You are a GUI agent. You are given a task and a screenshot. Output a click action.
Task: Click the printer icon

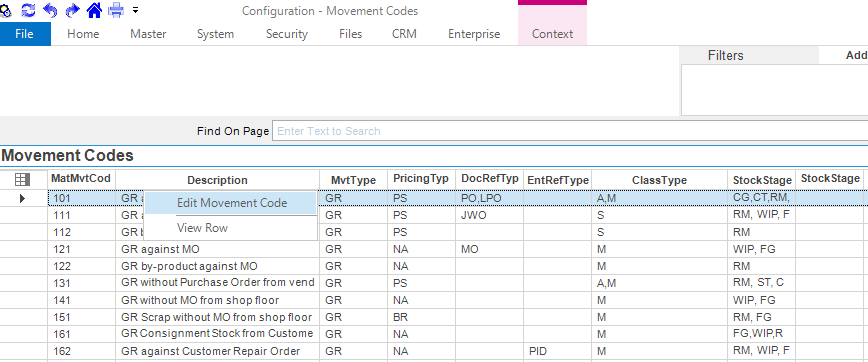pos(116,10)
